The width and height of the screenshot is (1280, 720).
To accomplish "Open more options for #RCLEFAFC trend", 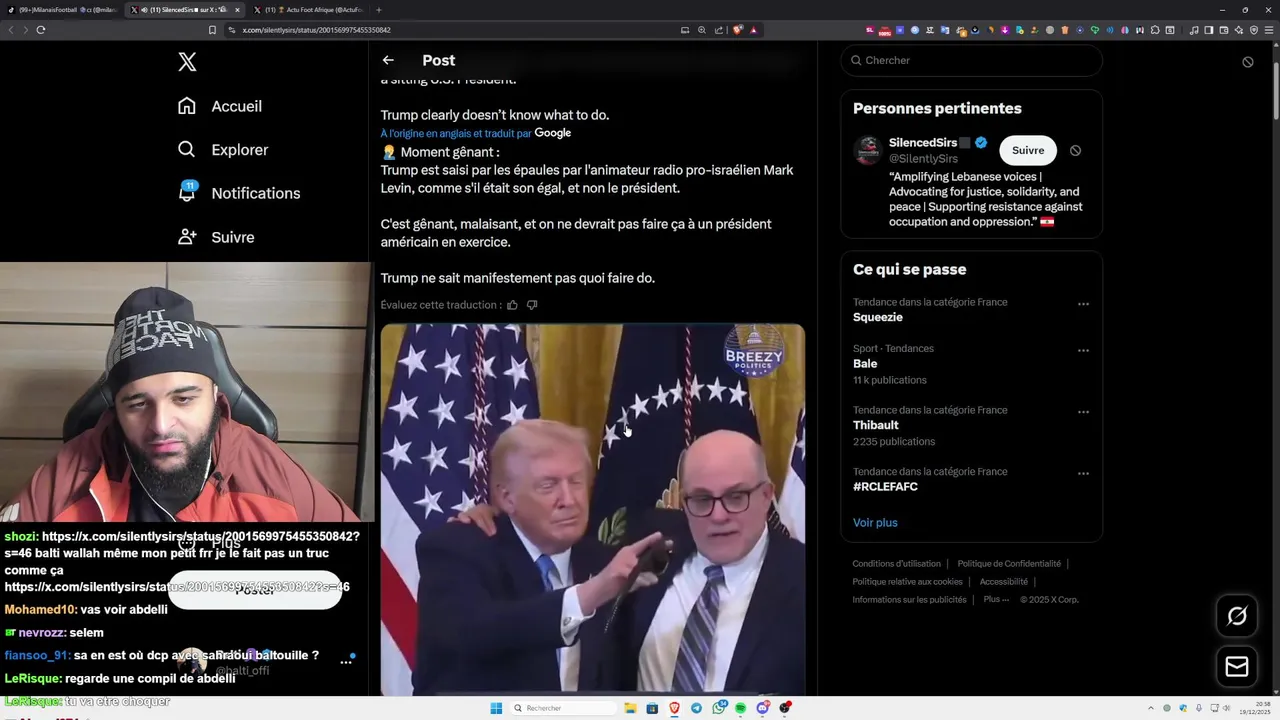I will 1083,474.
